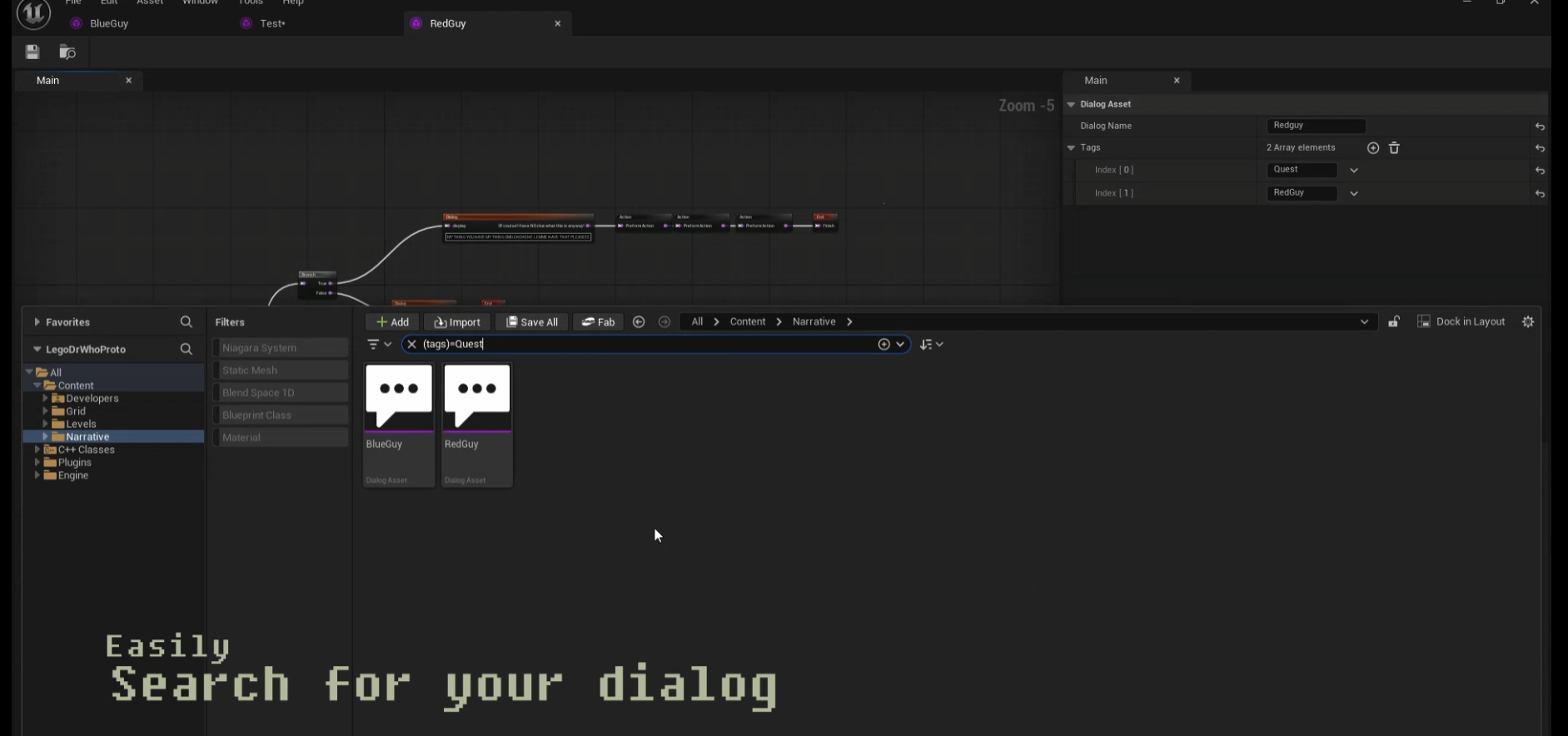Toggle the Static Mesh filter
The height and width of the screenshot is (736, 1568).
pos(281,370)
